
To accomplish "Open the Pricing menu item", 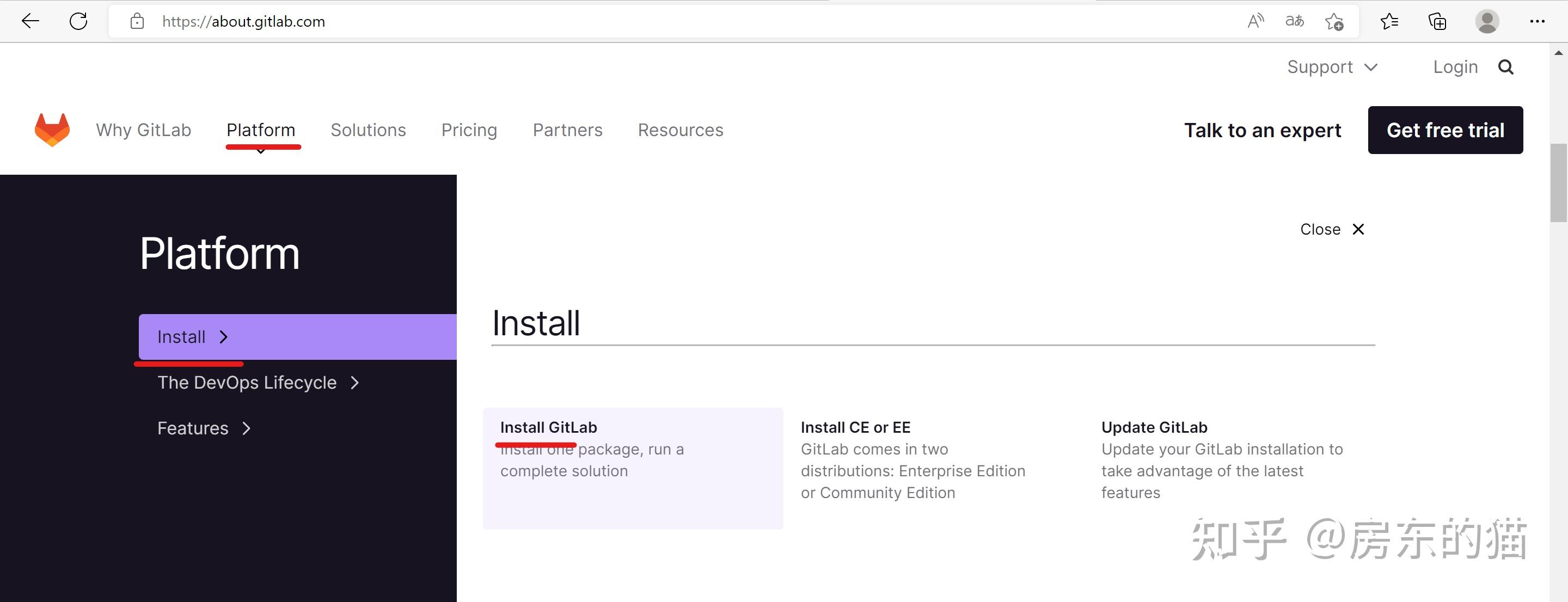I will click(x=469, y=130).
